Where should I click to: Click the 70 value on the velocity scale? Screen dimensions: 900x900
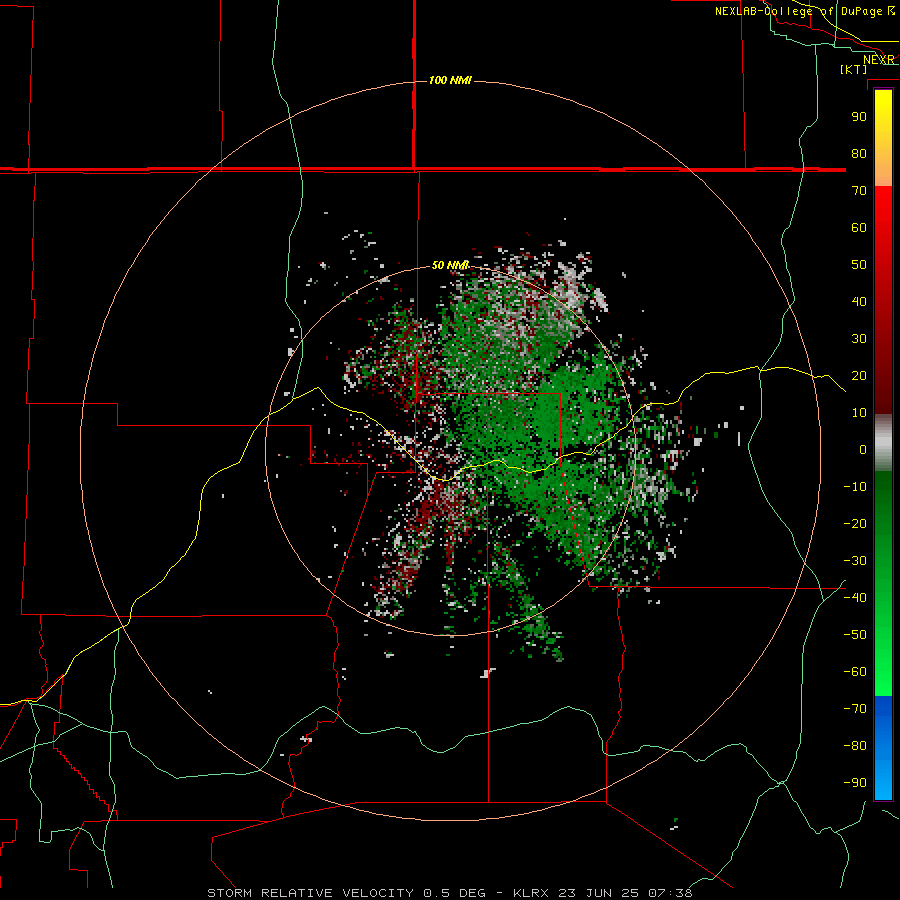[x=859, y=191]
